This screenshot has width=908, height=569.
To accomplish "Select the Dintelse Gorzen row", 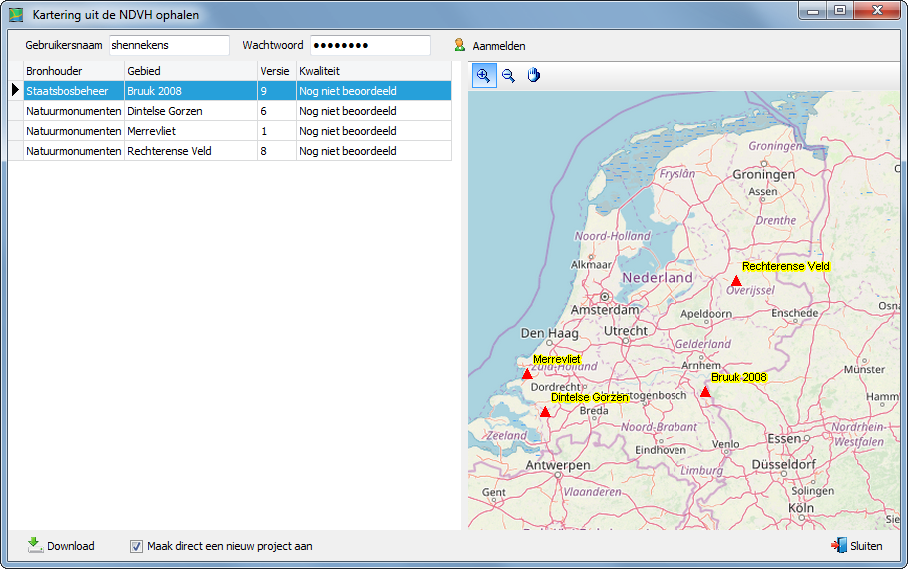I will click(190, 111).
